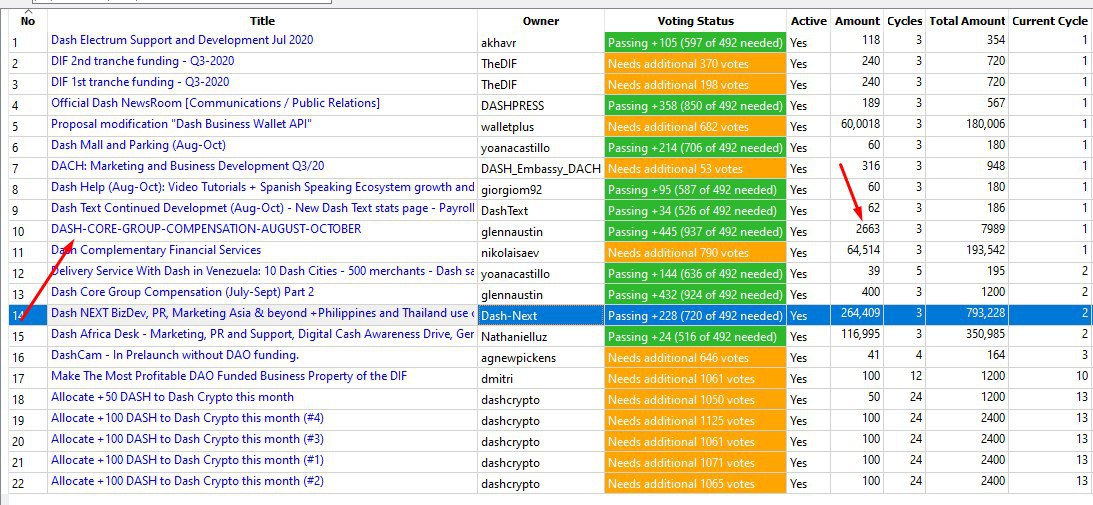Click status Needs additional 198 votes
The width and height of the screenshot is (1093, 505).
[x=696, y=84]
